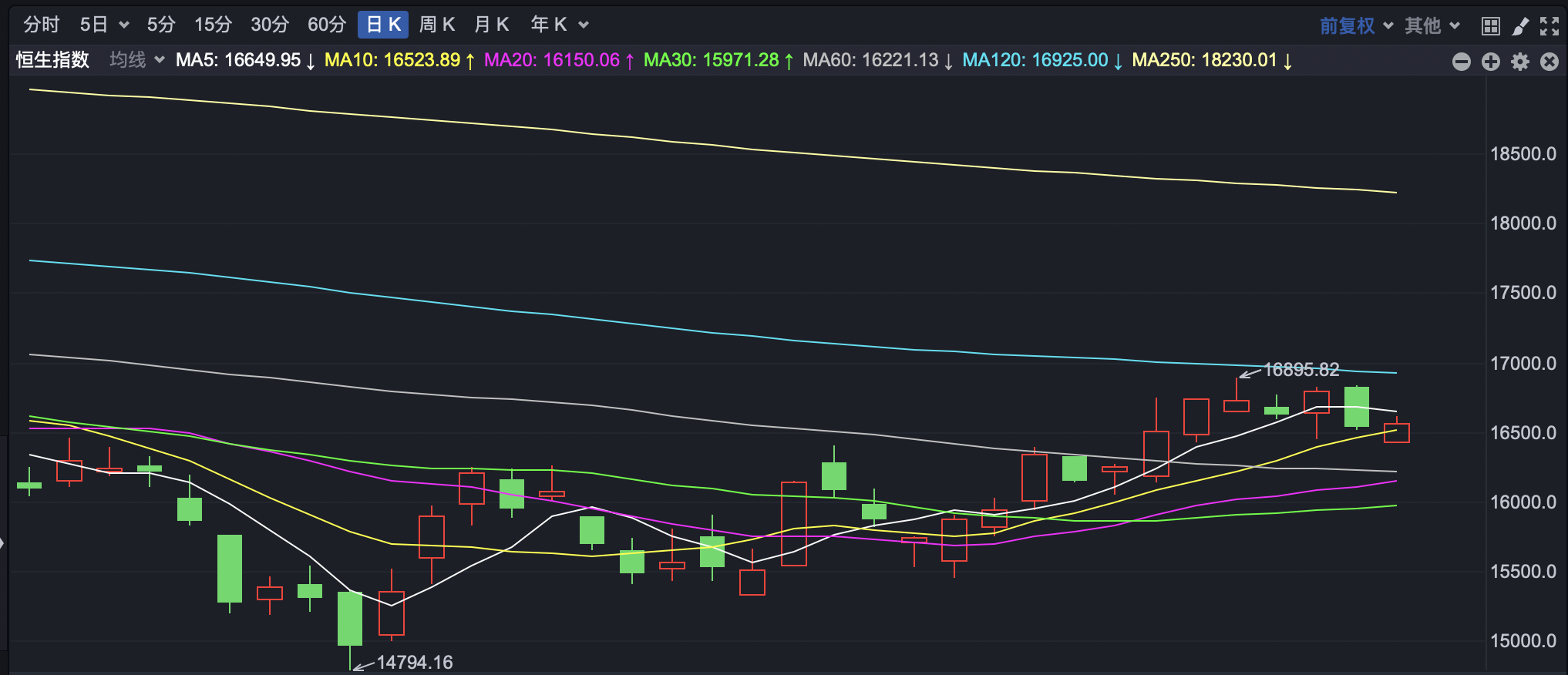Click the candlestick at the 14794.16 low
Screen dimensions: 1568x675
point(350,618)
